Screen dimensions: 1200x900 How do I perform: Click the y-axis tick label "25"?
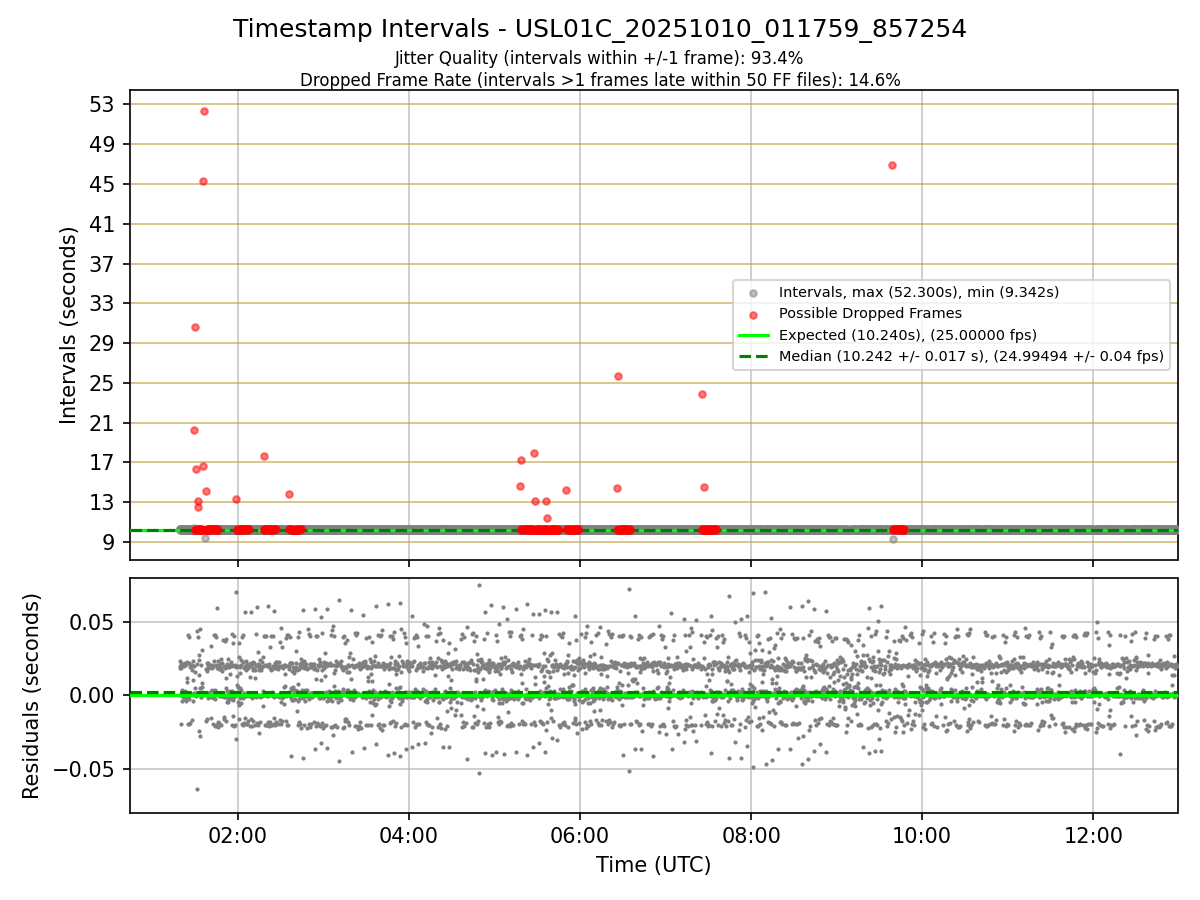[104, 384]
